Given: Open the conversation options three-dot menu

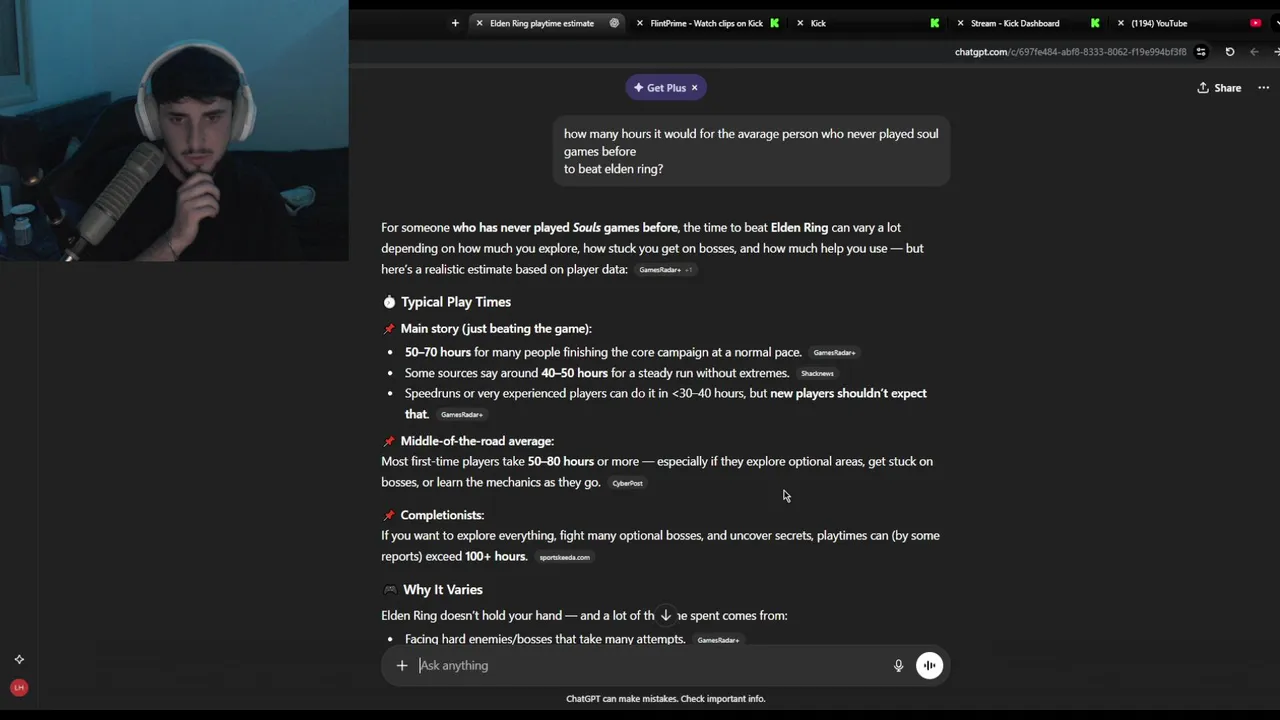Looking at the screenshot, I should pos(1264,88).
